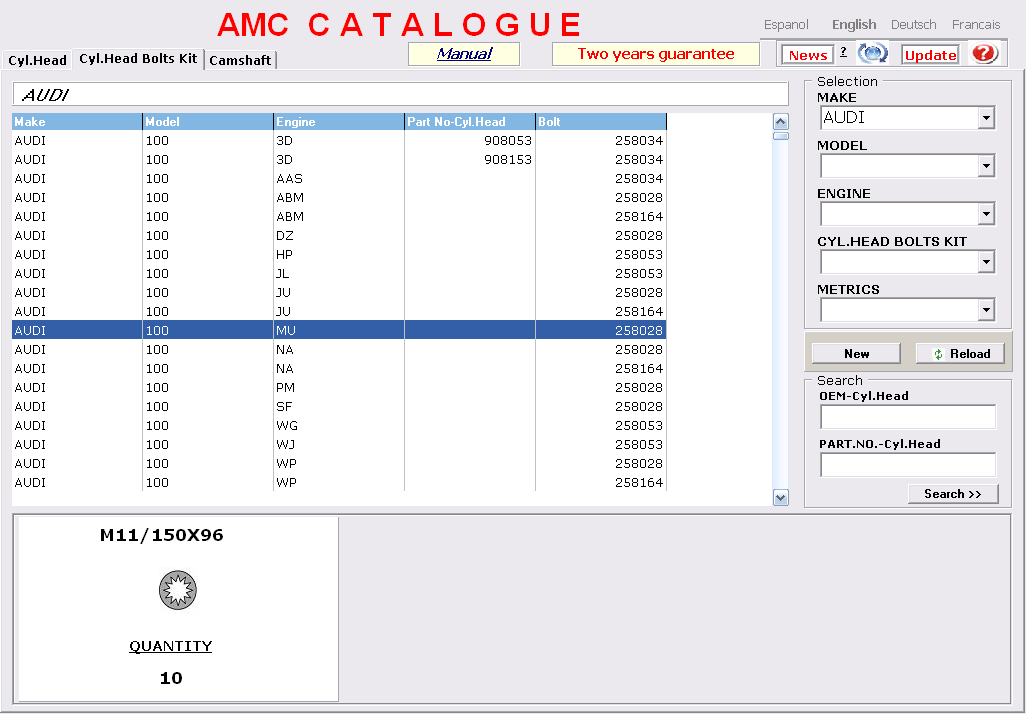Open help via the red question mark icon

(x=983, y=54)
